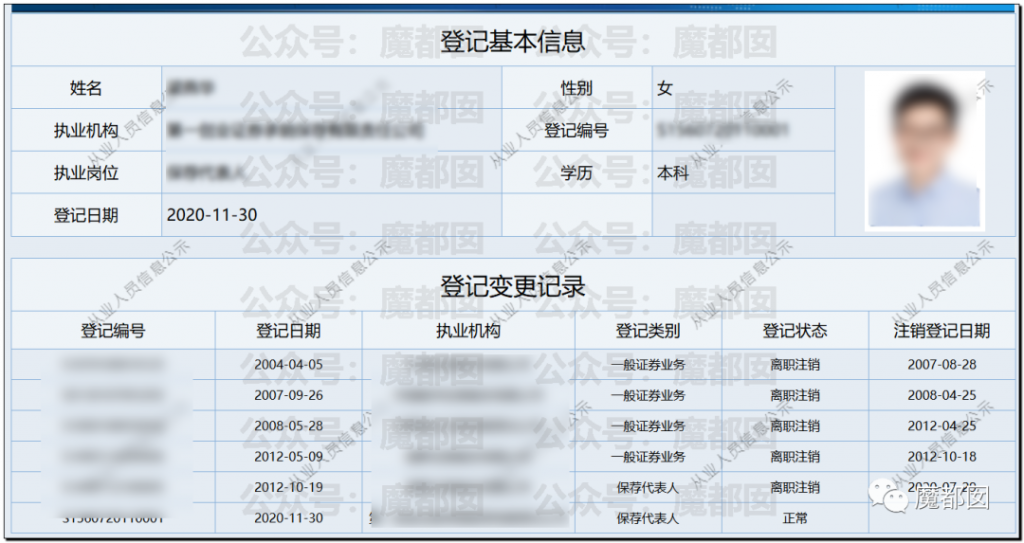Select the 2008-04-25 cancellation date cell
Viewport: 1024px width, 543px height.
point(942,395)
